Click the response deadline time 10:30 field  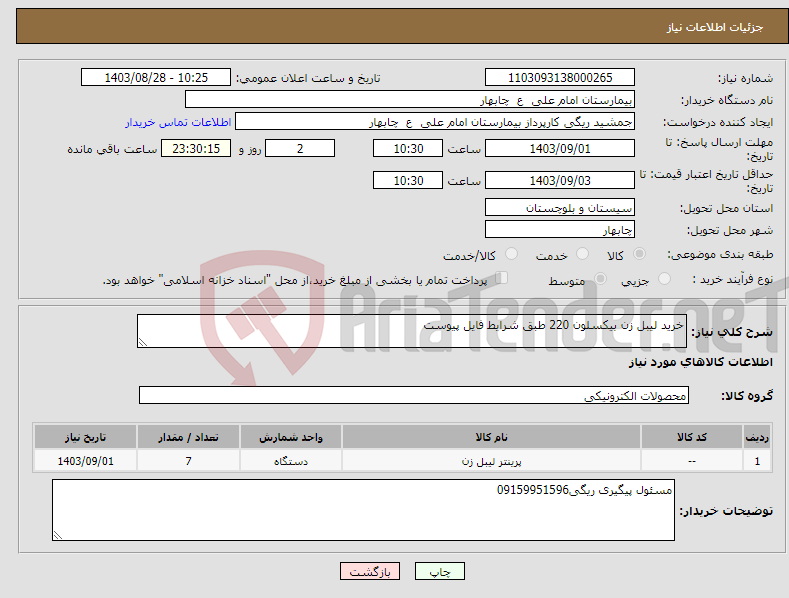coord(408,148)
